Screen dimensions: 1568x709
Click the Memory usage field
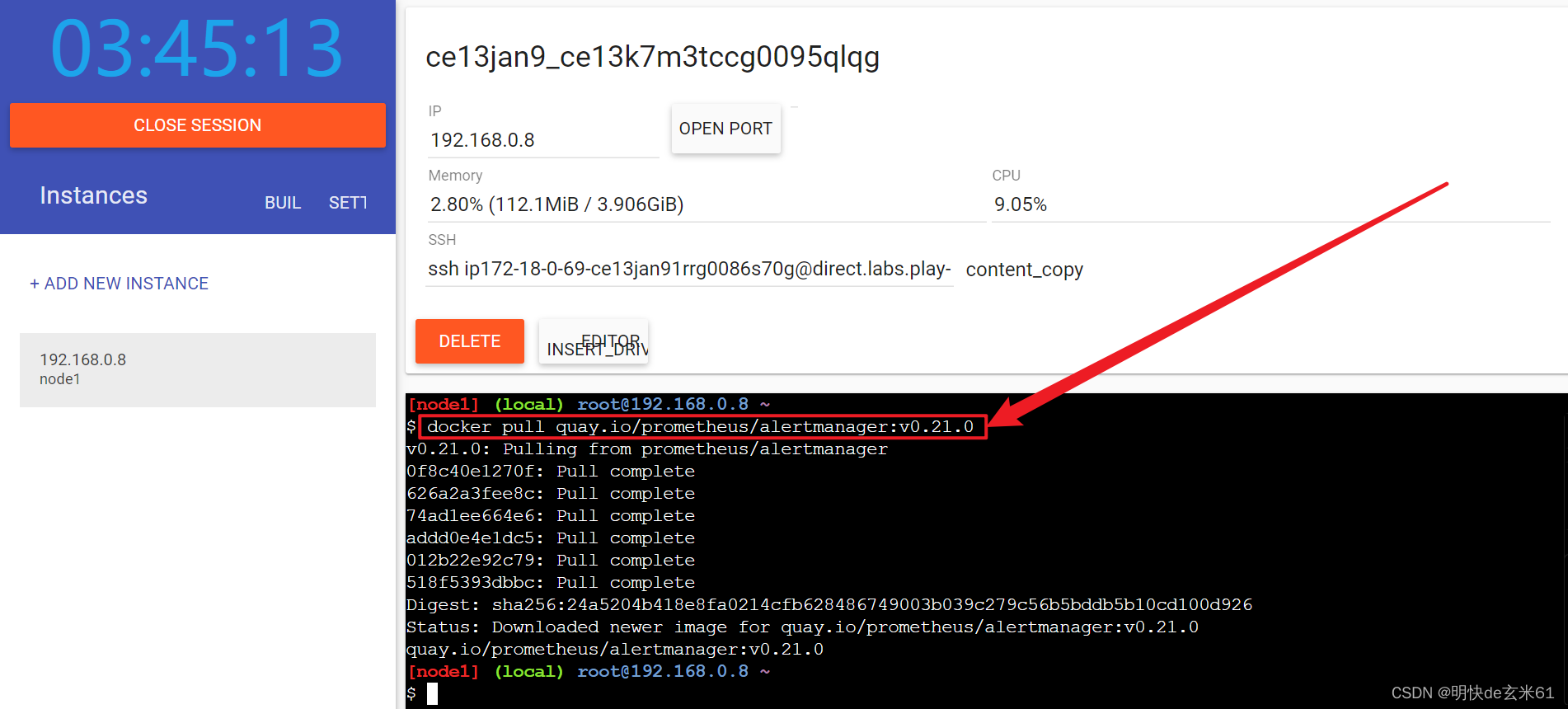pyautogui.click(x=706, y=204)
